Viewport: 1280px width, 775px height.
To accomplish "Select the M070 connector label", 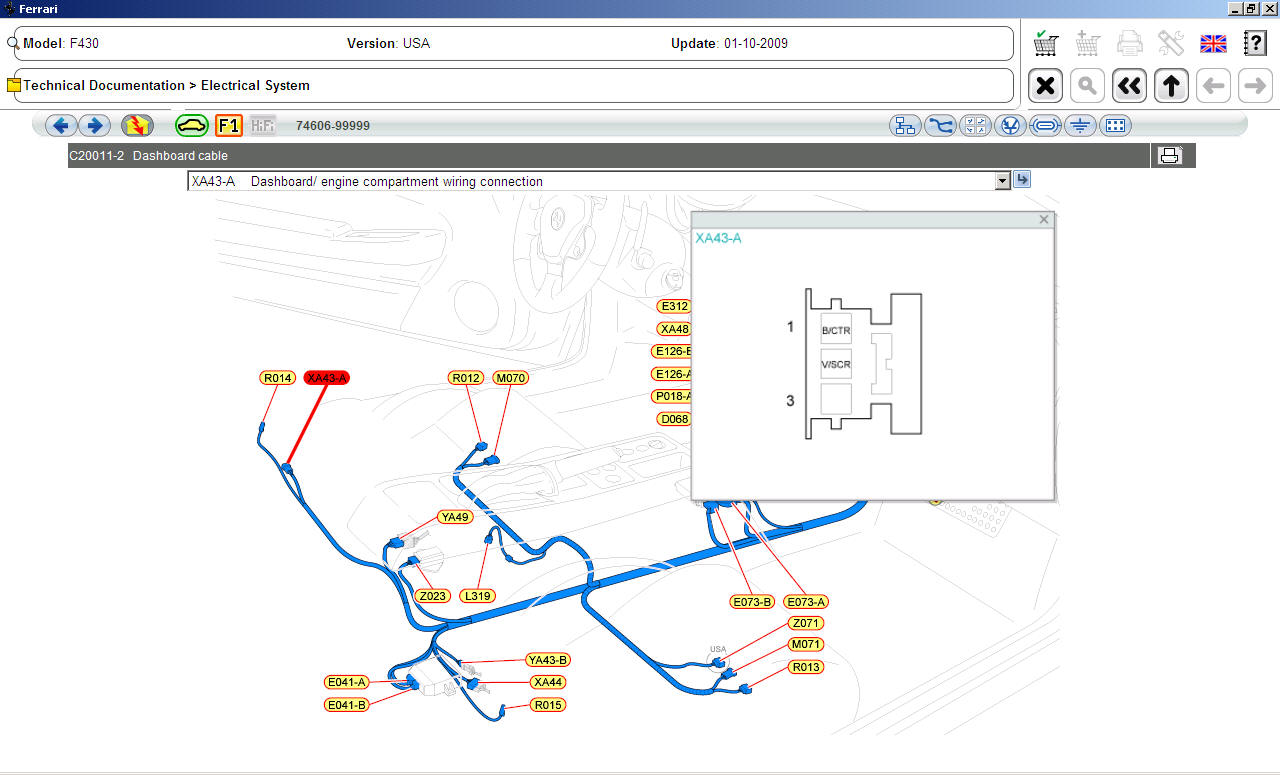I will 510,378.
